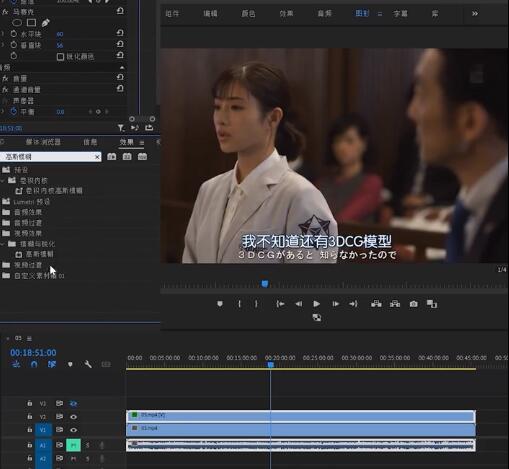Expand the 垂直块 parameter arrow

3,45
